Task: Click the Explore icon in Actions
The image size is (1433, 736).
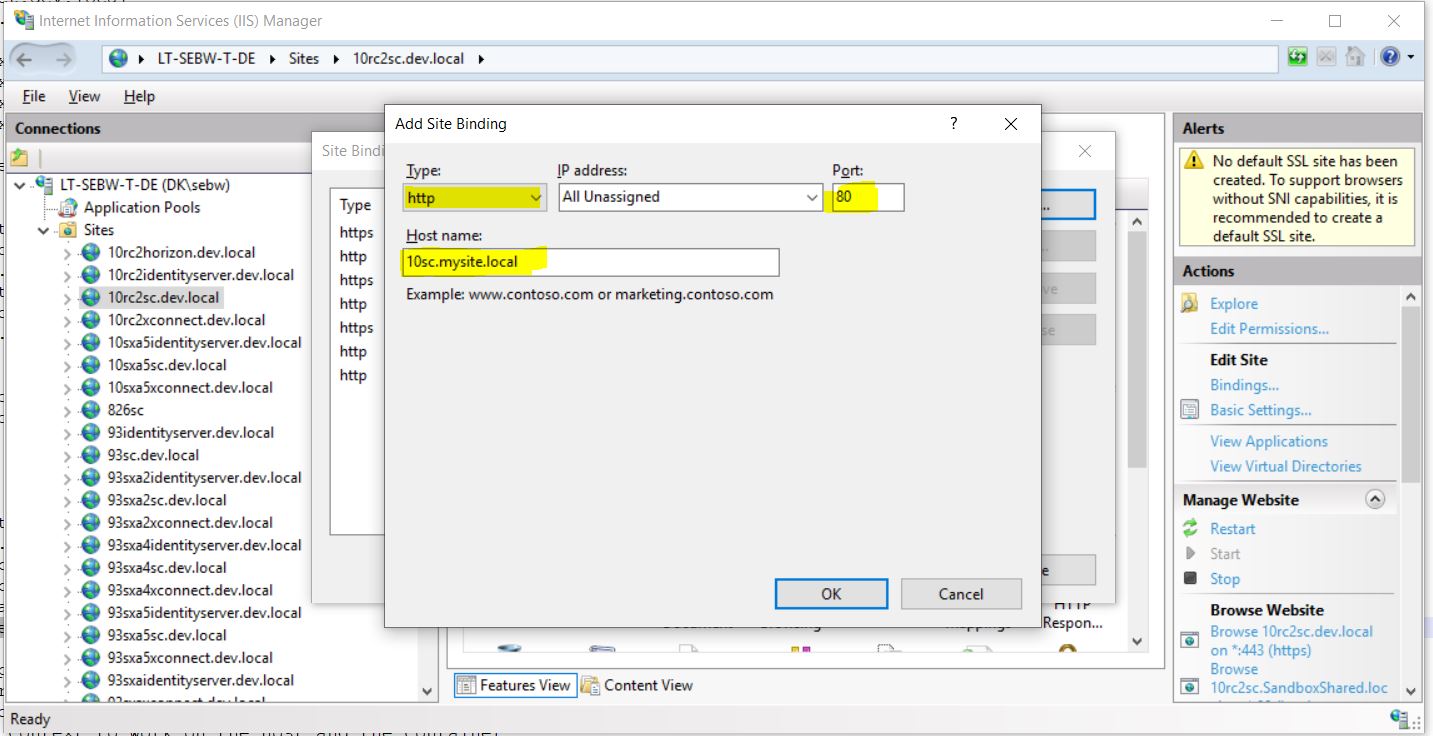Action: [1190, 304]
